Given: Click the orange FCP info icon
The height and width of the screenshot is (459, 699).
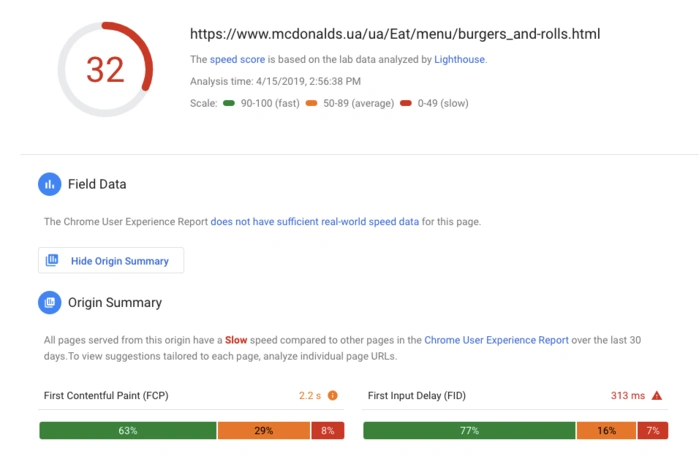Looking at the screenshot, I should (x=332, y=395).
